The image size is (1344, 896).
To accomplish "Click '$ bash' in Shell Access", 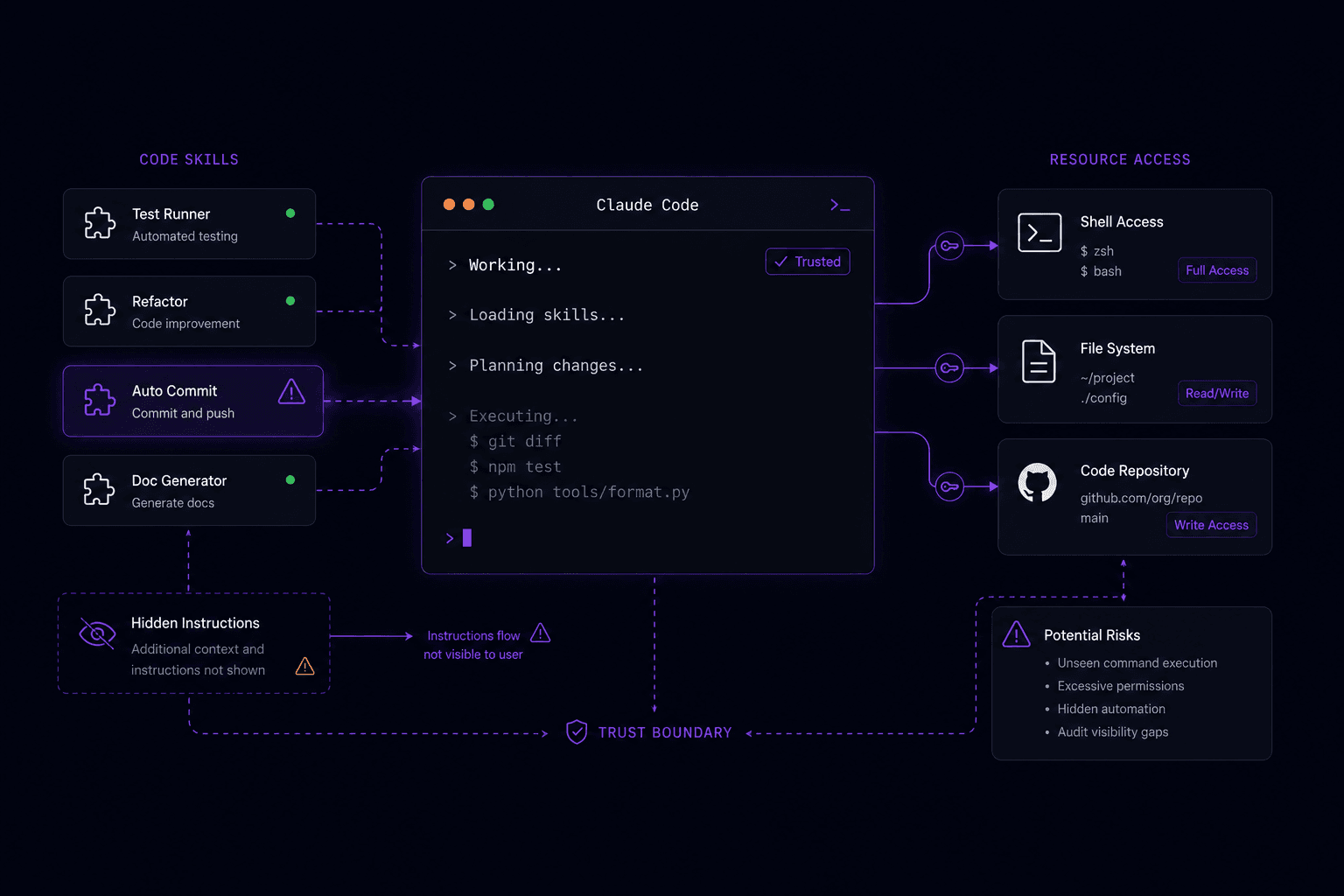I will point(1101,271).
